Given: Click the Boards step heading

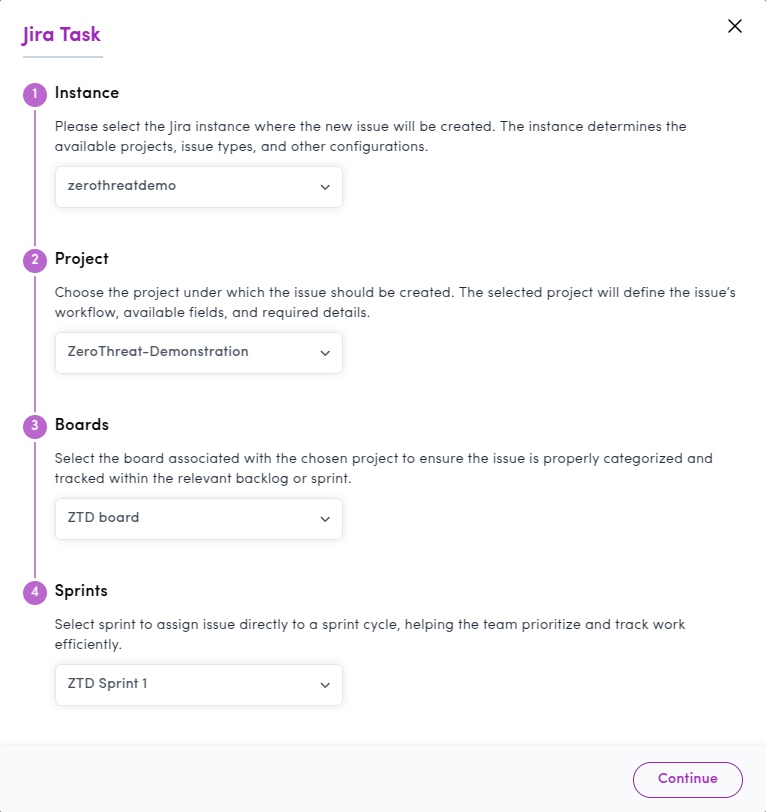Looking at the screenshot, I should click(82, 425).
